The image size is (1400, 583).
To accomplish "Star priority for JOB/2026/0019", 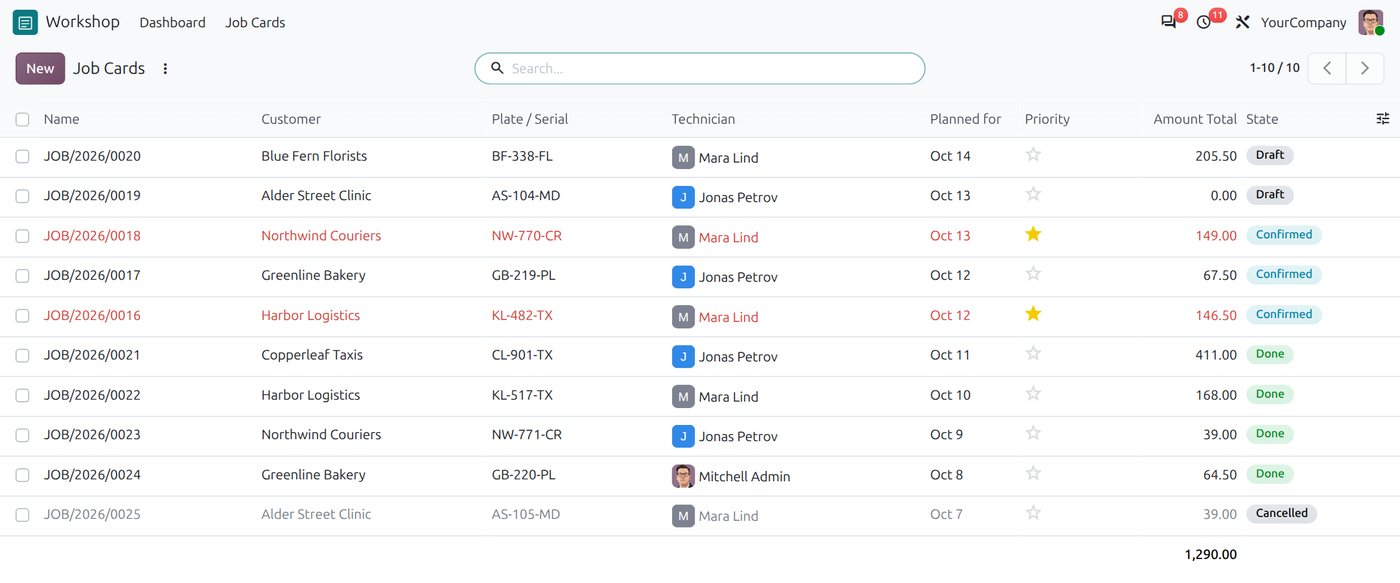I will point(1033,194).
